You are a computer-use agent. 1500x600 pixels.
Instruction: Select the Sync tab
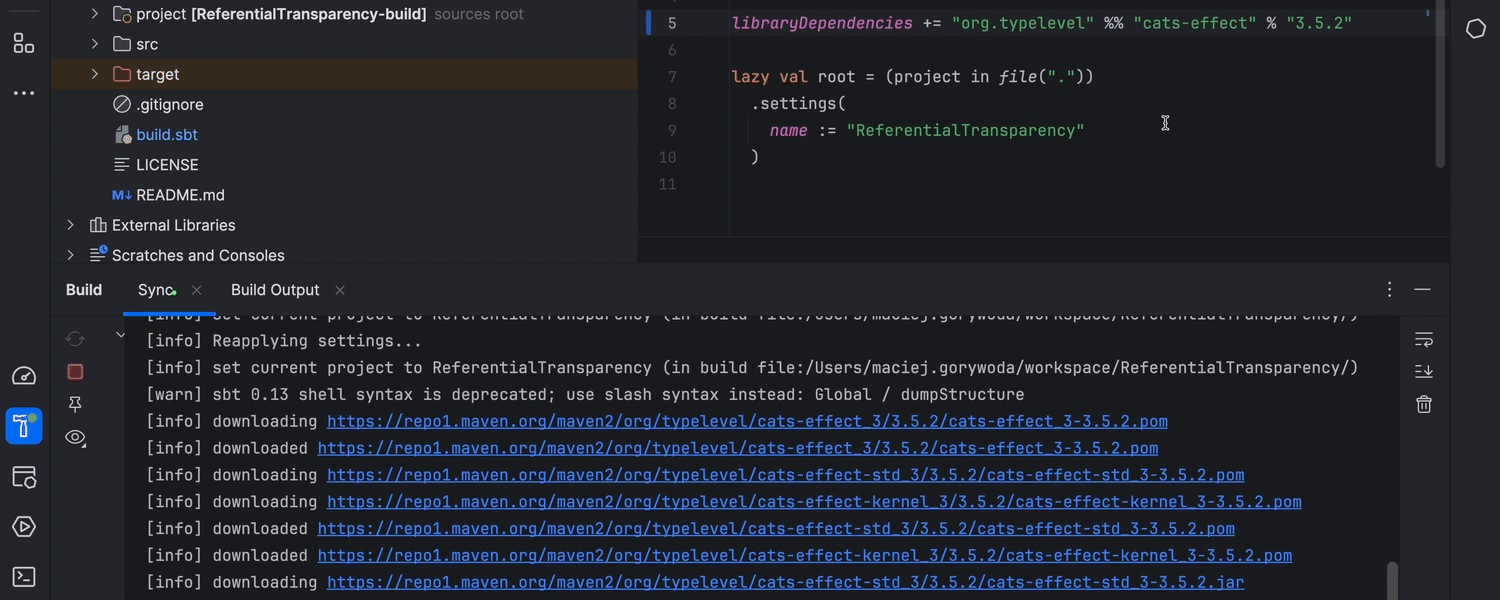coord(155,290)
